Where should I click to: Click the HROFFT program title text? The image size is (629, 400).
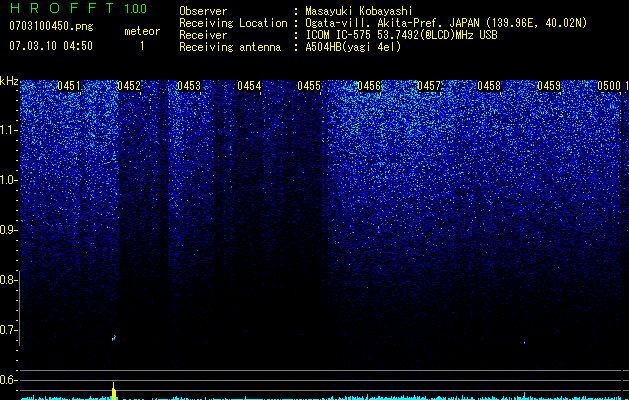click(x=62, y=8)
